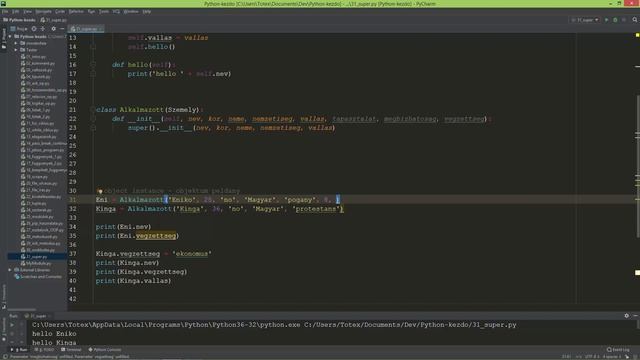Select 31_super.py in the project tree
Viewport: 640px width, 360px height.
click(37, 256)
